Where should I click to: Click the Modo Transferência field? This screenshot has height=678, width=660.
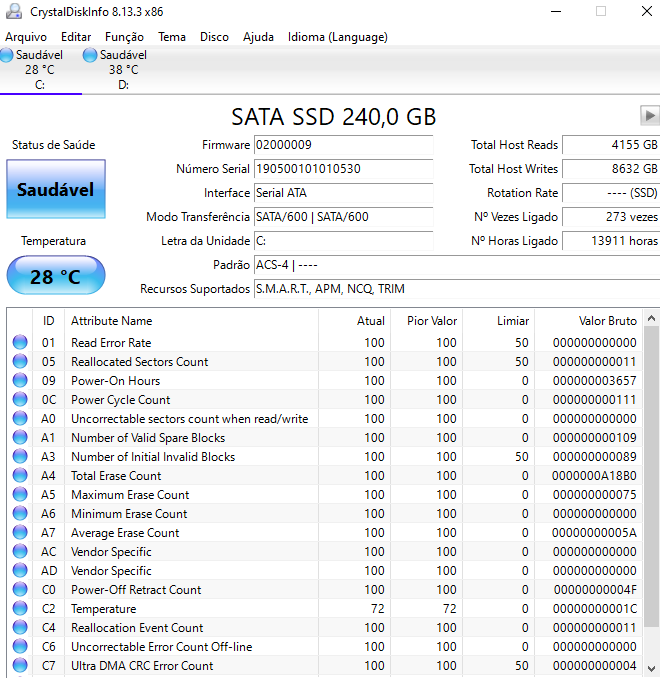pos(344,217)
